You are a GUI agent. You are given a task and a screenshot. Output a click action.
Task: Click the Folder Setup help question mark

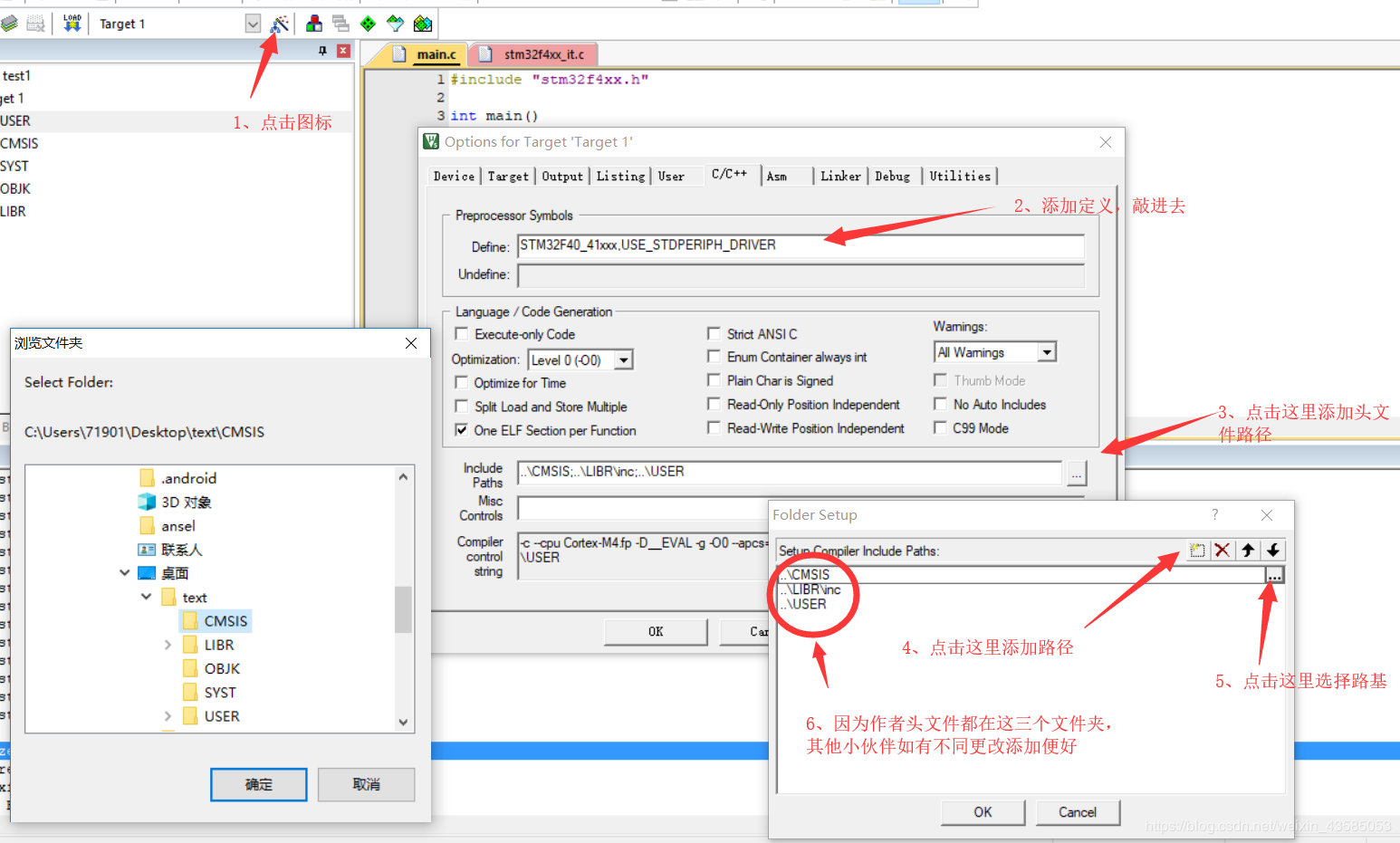(x=1215, y=514)
